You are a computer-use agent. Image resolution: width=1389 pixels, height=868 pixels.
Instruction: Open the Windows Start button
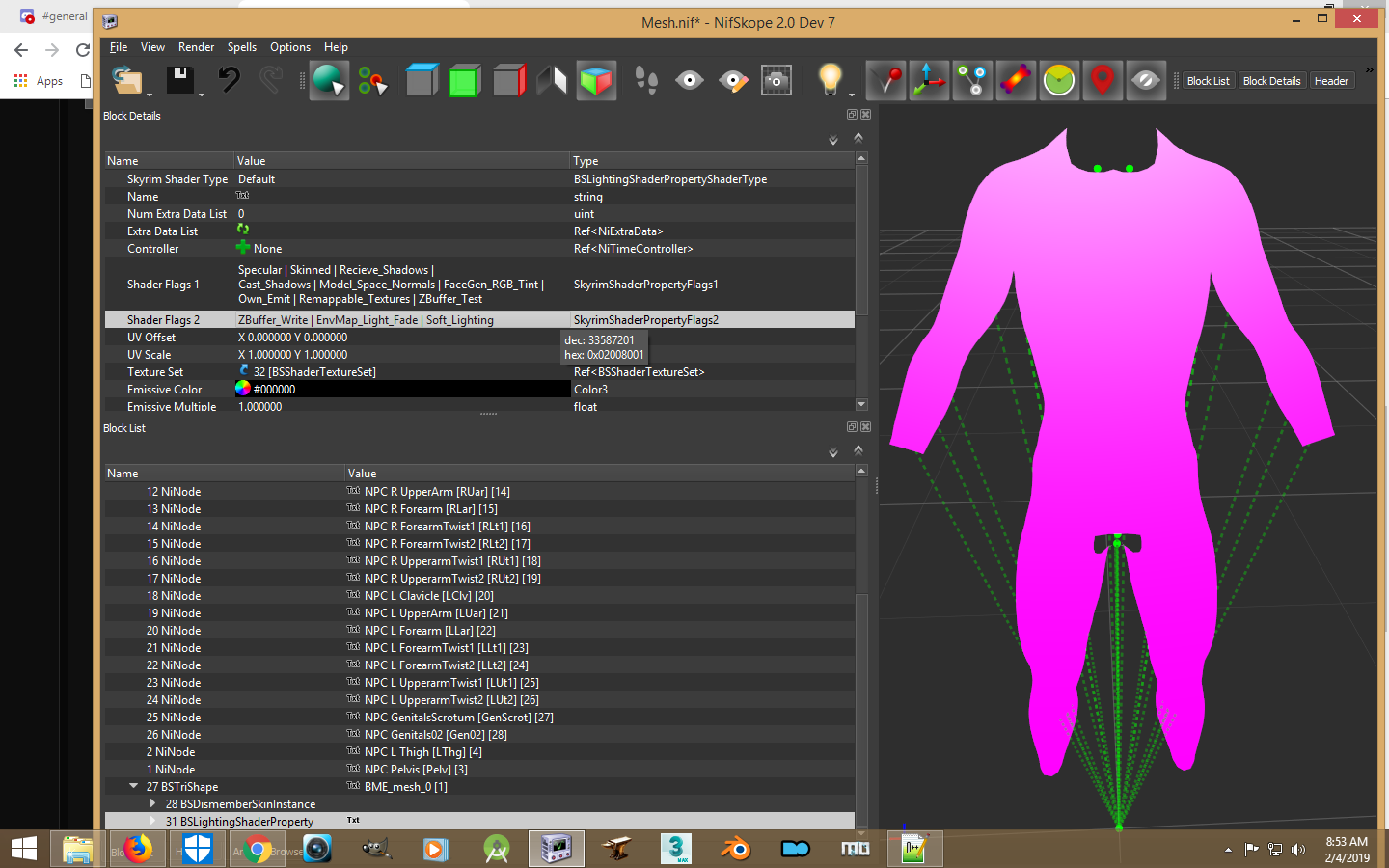pyautogui.click(x=24, y=849)
